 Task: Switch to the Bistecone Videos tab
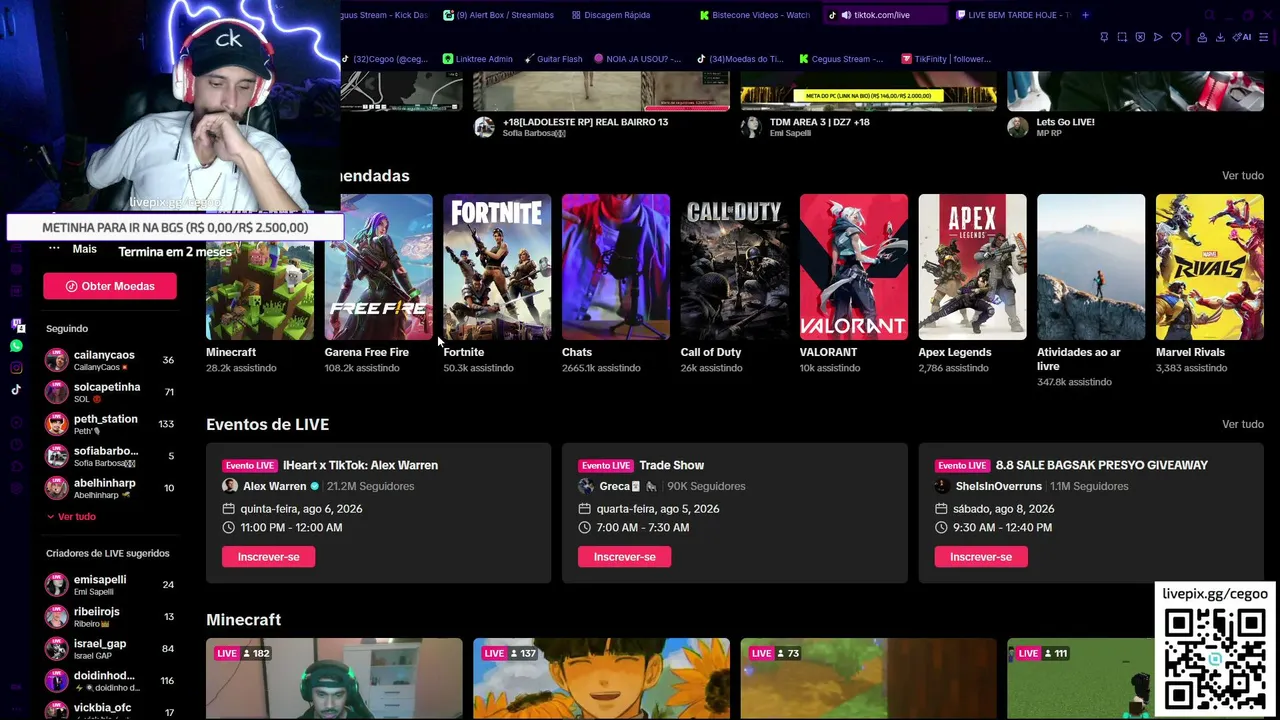(x=755, y=15)
